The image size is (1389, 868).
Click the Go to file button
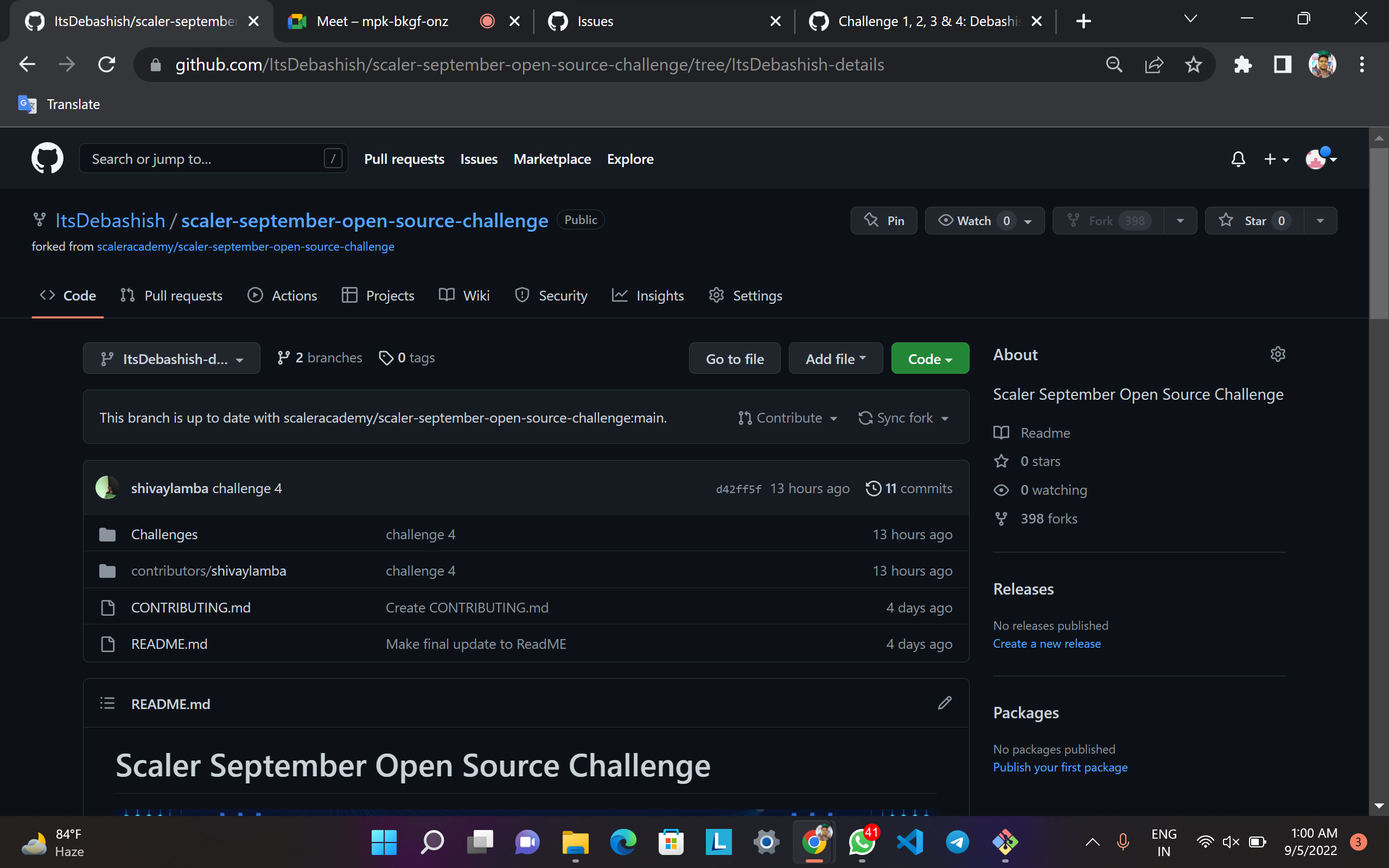pyautogui.click(x=735, y=358)
